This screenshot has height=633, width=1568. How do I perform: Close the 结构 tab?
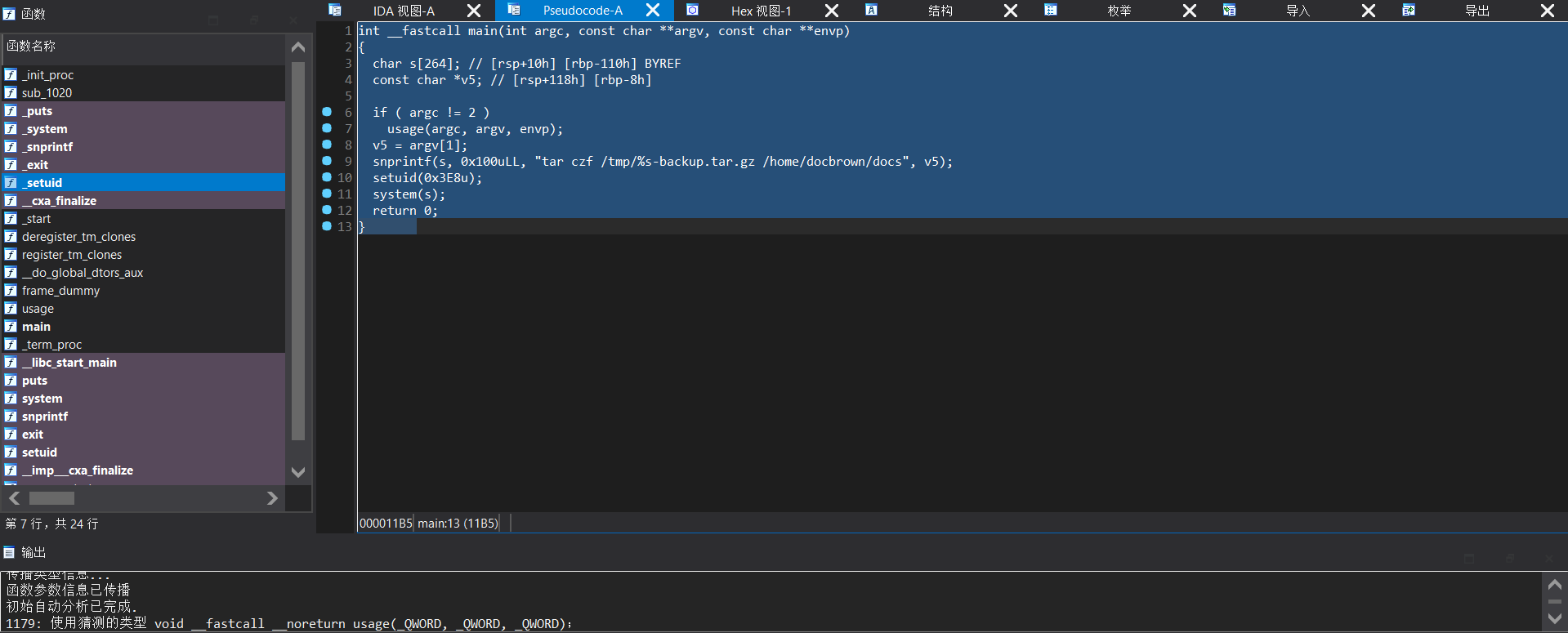pyautogui.click(x=1011, y=11)
